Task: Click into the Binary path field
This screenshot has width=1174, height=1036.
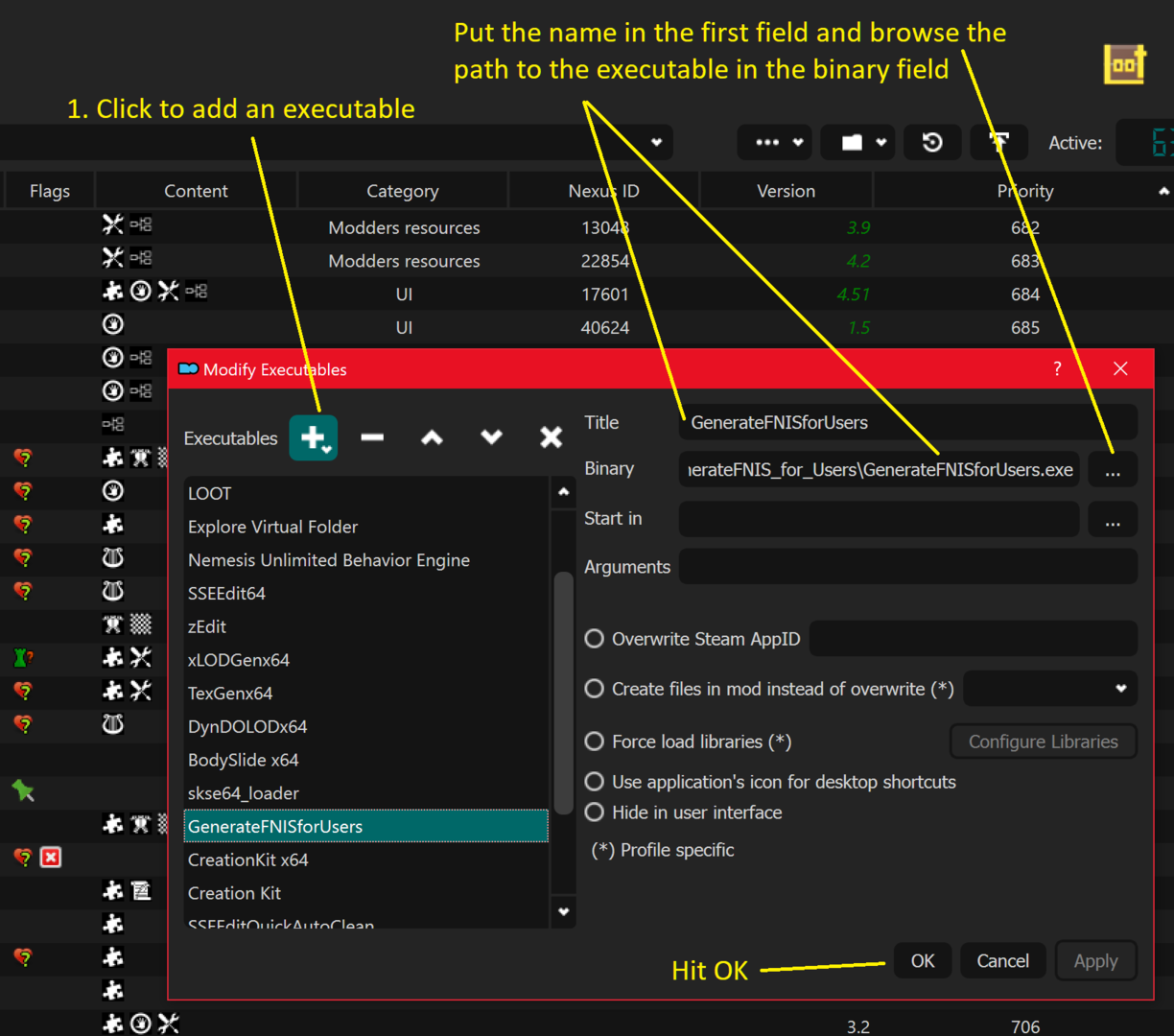Action: [879, 470]
